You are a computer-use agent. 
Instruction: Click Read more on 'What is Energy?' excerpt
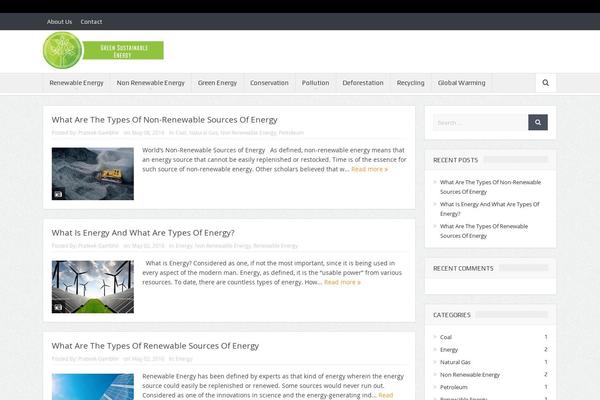point(342,282)
